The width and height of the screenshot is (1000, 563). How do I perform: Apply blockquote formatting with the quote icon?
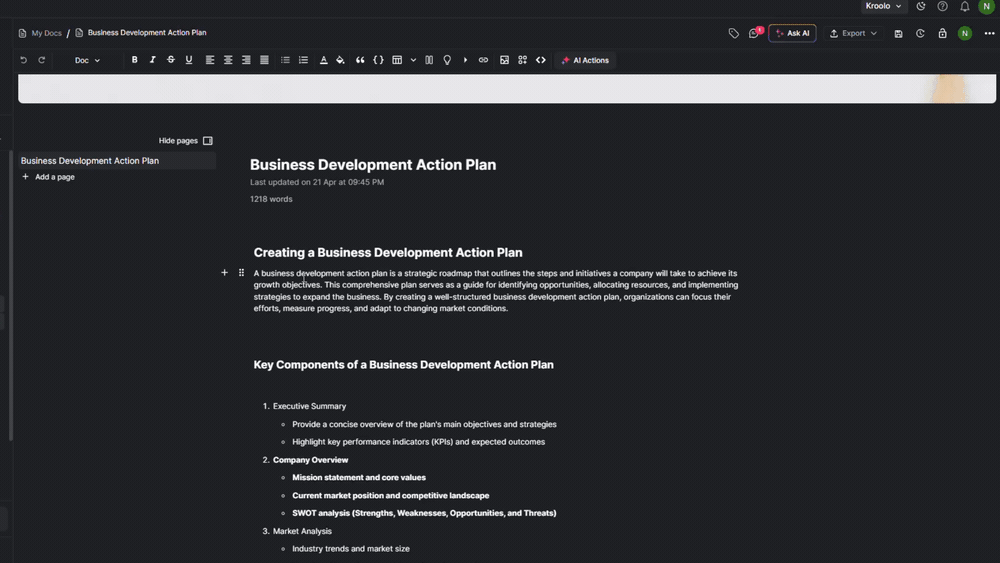[x=360, y=60]
